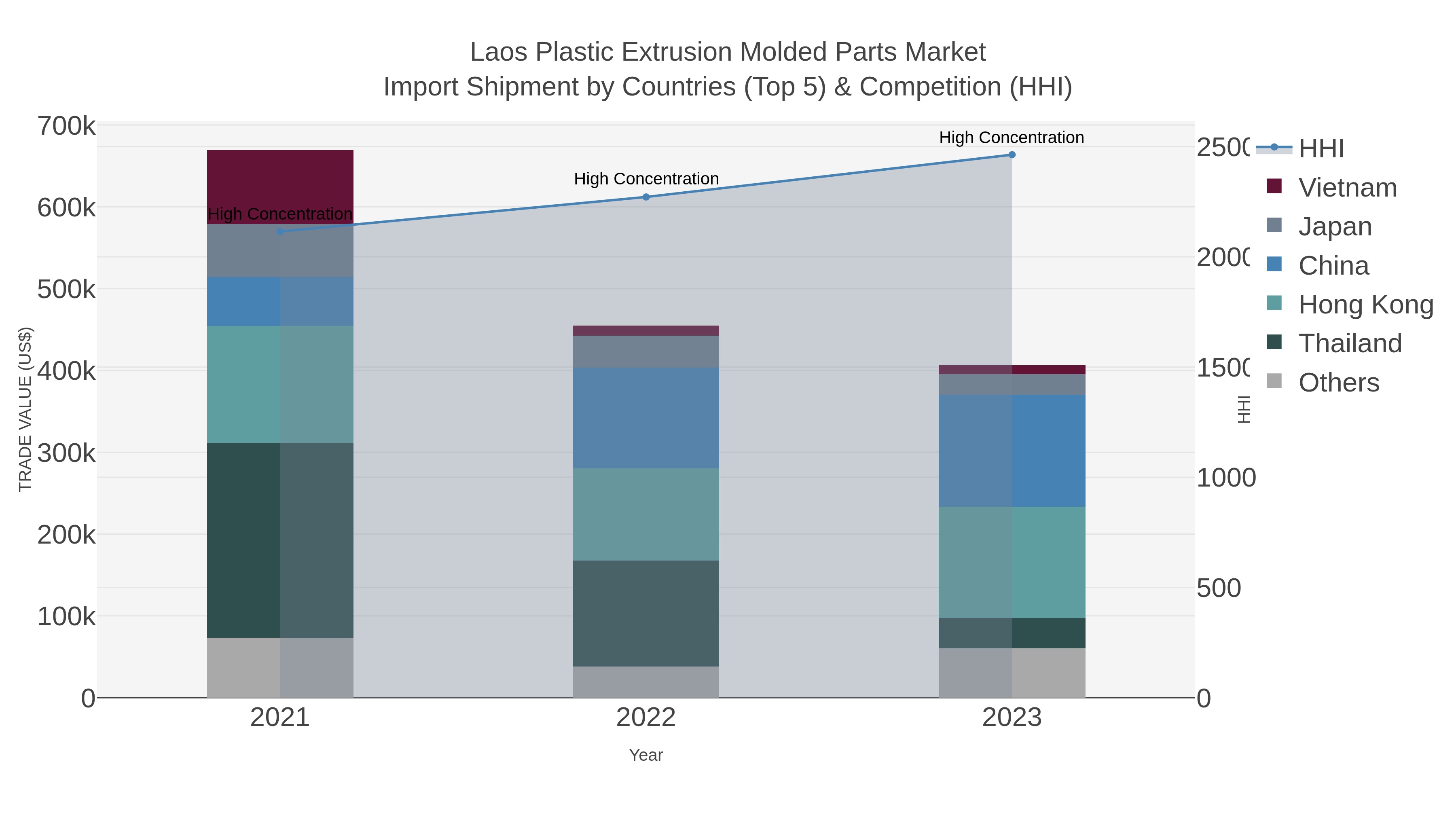The width and height of the screenshot is (1456, 819).
Task: Toggle the Thailand legend entry
Action: [x=1334, y=343]
